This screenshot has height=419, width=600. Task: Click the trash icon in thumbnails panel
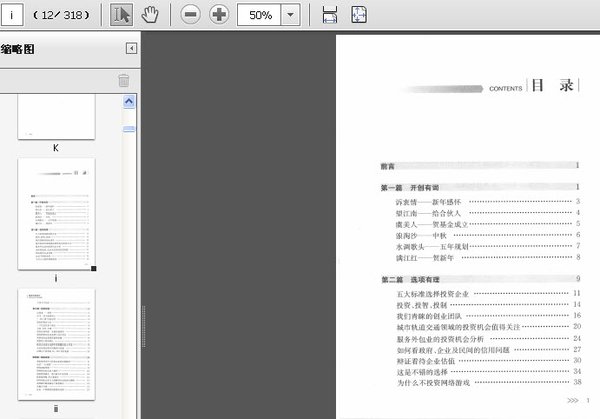coord(124,81)
